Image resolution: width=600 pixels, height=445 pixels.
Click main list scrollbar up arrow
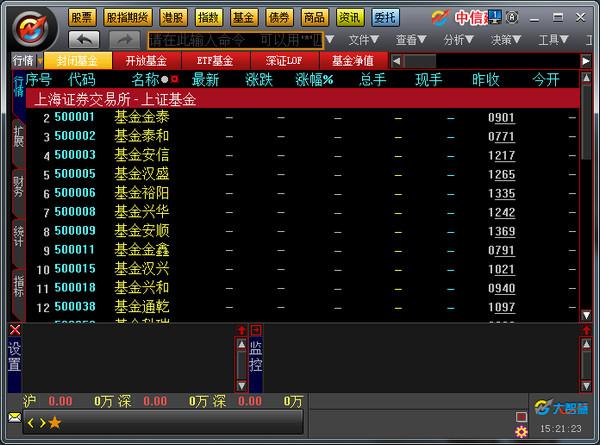pos(586,78)
